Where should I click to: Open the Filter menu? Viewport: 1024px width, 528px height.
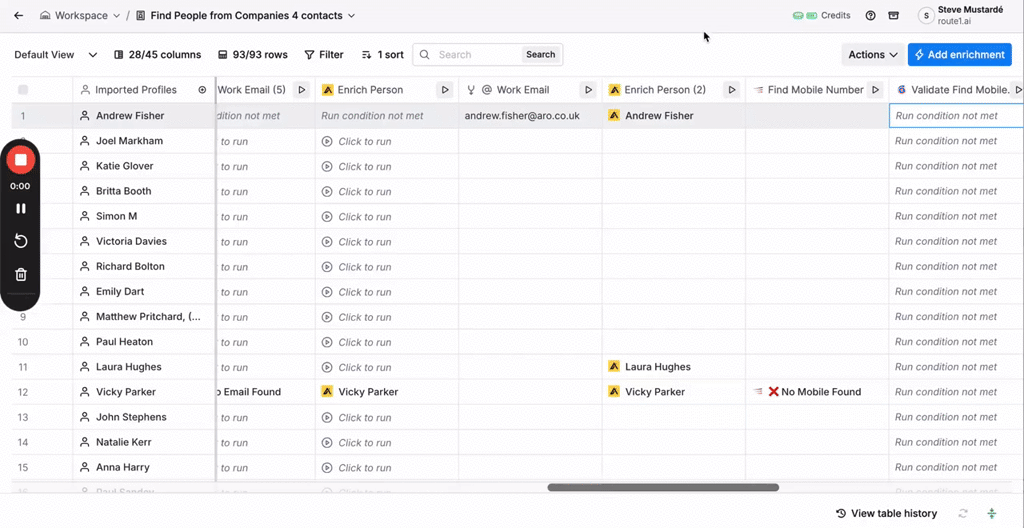click(323, 55)
